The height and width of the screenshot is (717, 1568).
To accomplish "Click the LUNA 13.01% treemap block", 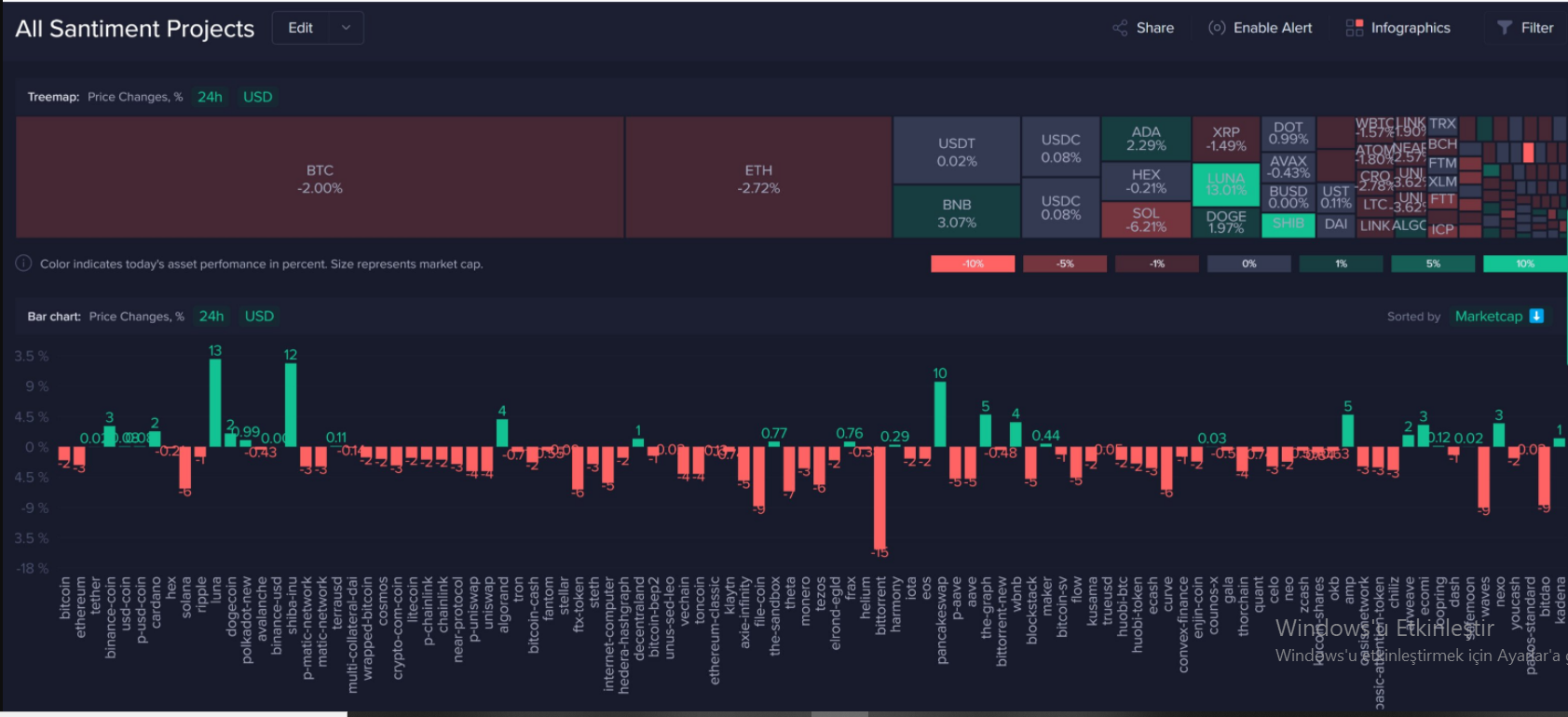I will coord(1226,184).
